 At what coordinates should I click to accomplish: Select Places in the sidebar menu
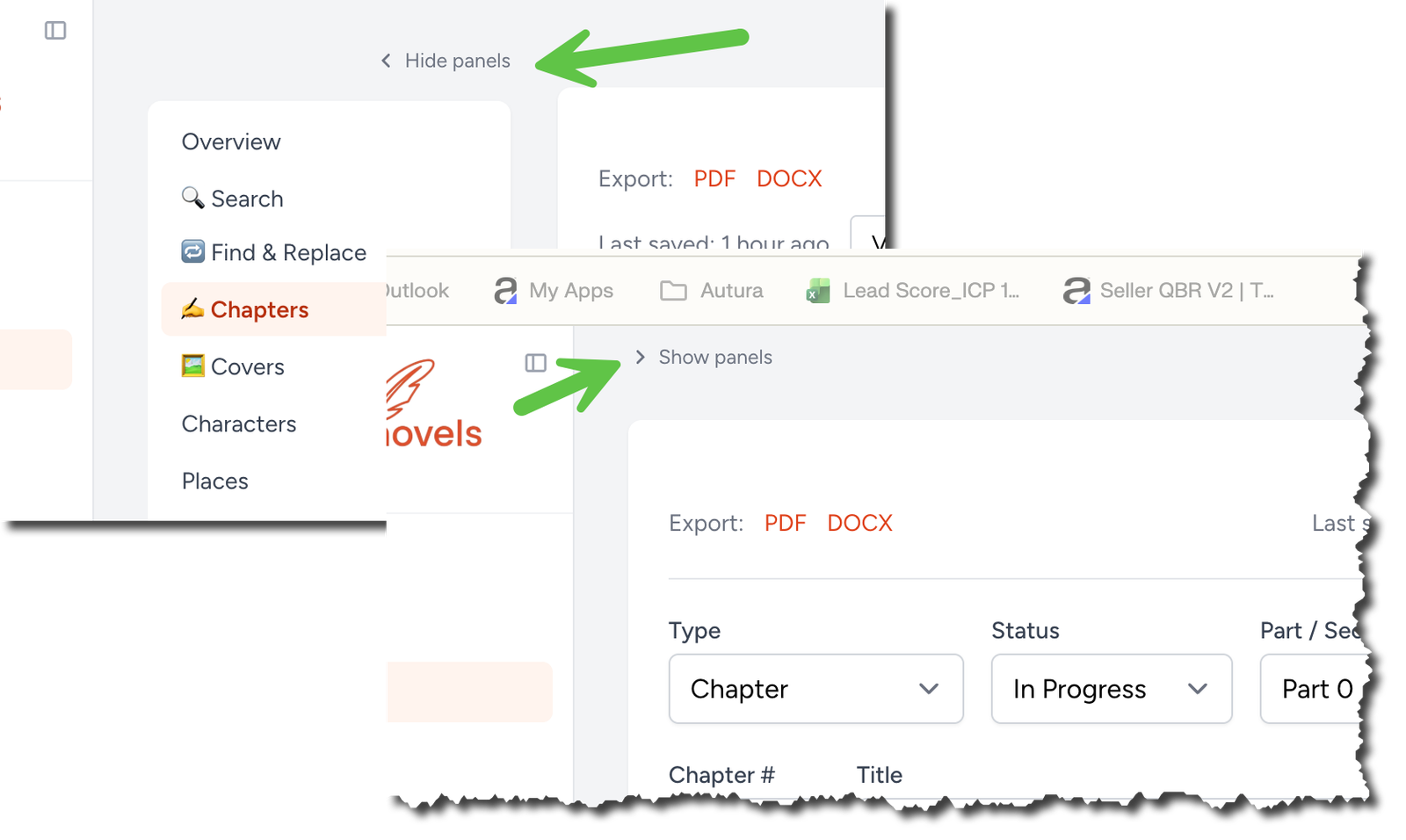tap(214, 481)
